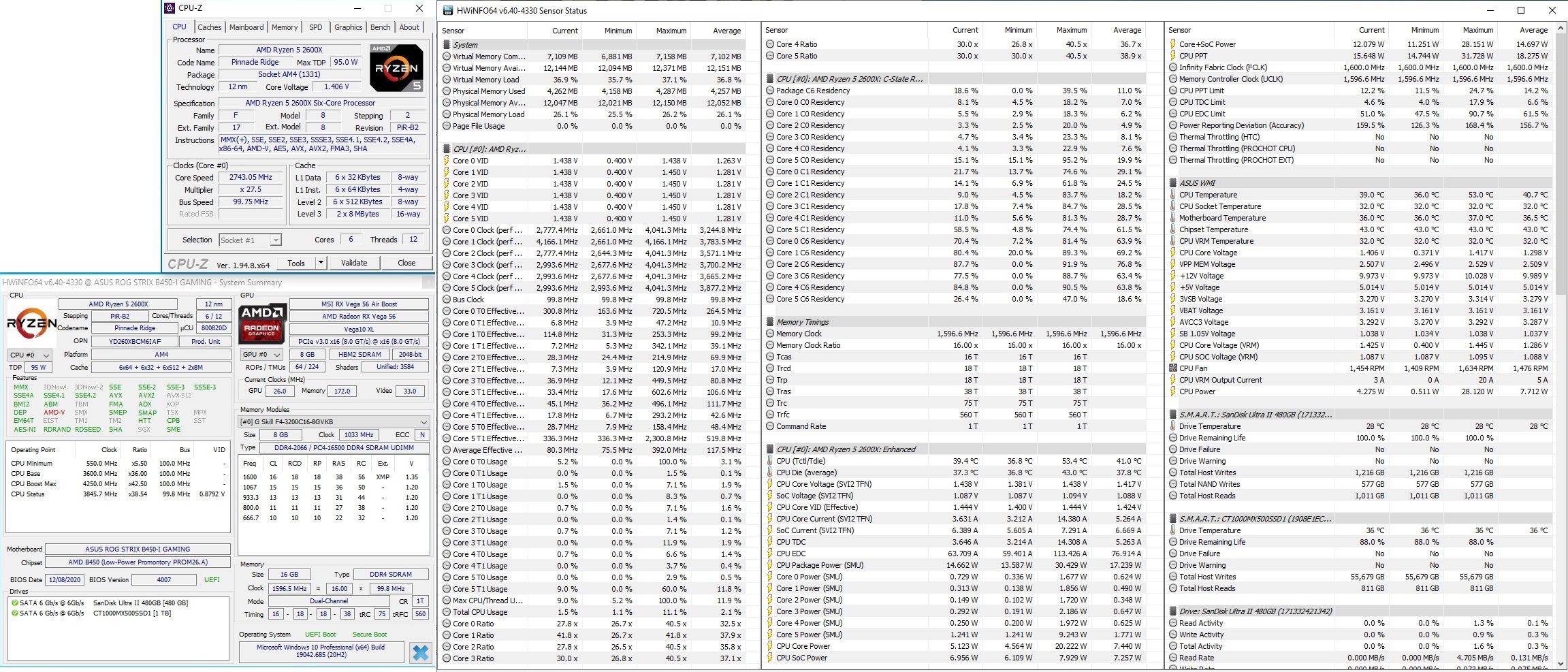Click the icon beside Memory Clock Ratio
This screenshot has height=672, width=1568.
(770, 345)
